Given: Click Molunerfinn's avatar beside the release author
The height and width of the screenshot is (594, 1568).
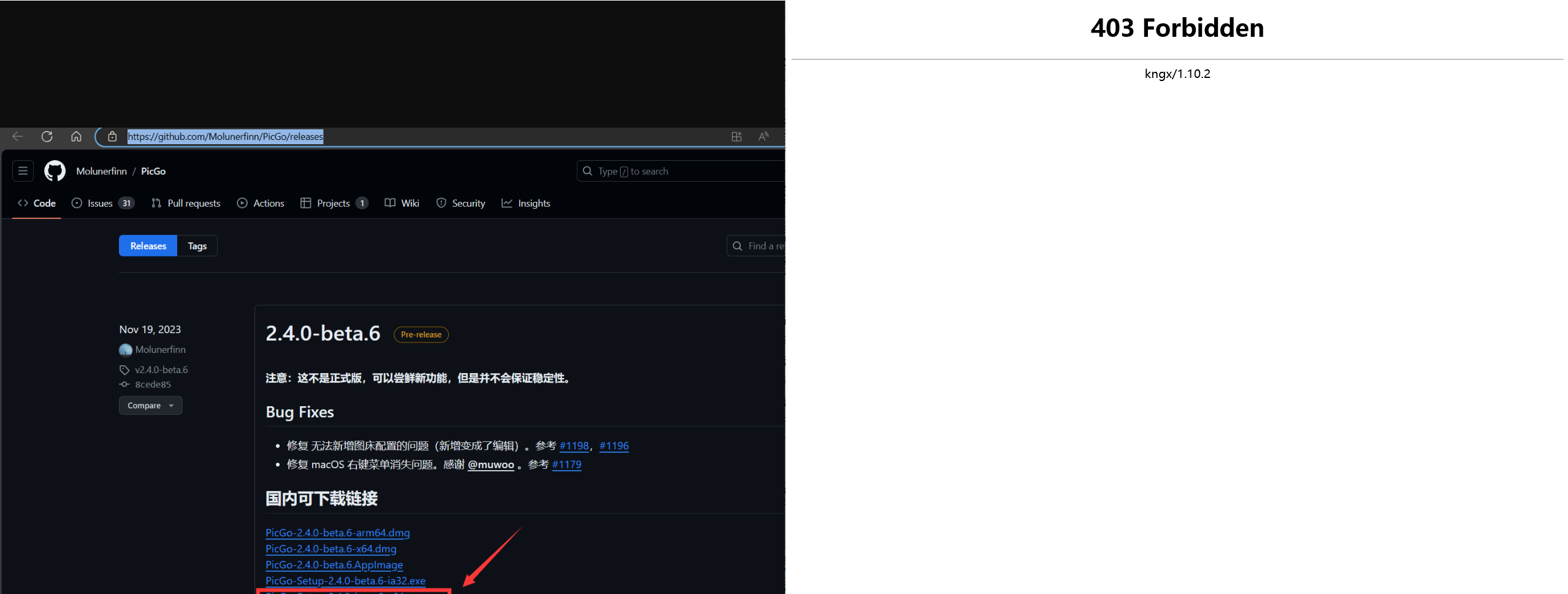Looking at the screenshot, I should pos(126,350).
